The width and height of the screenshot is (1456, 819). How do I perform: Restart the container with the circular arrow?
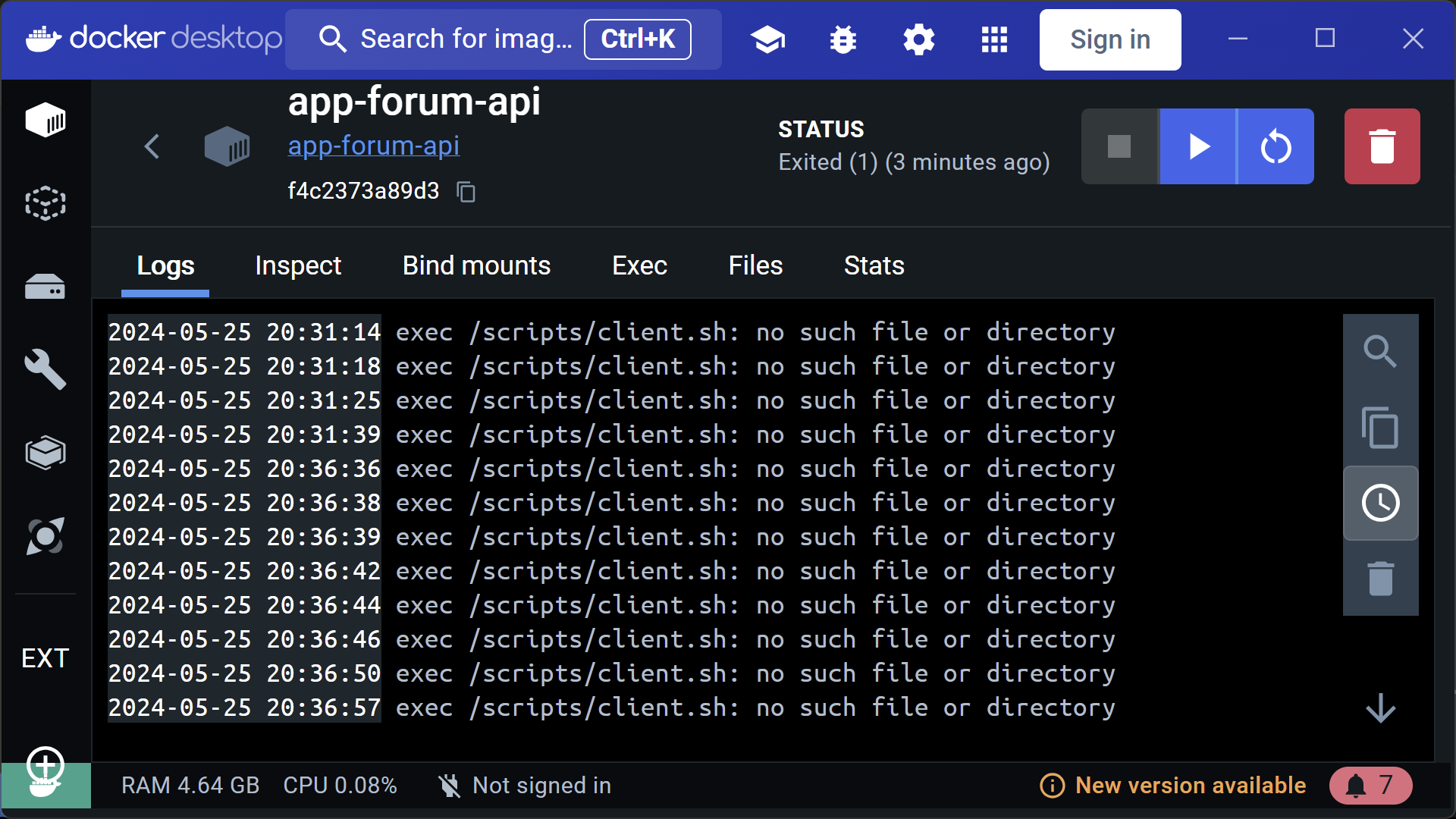coord(1276,146)
